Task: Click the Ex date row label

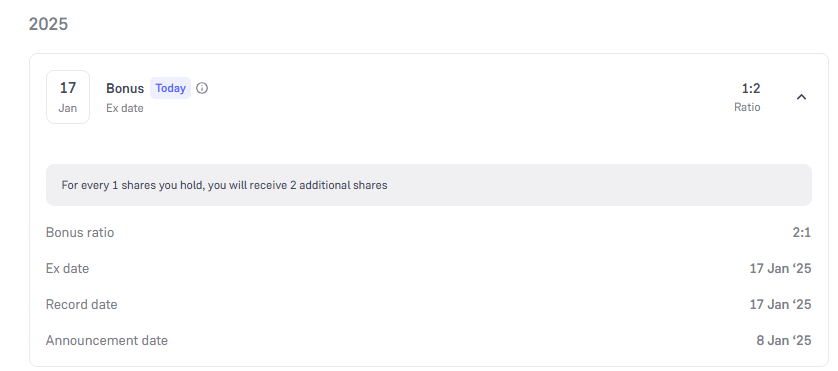Action: (67, 268)
